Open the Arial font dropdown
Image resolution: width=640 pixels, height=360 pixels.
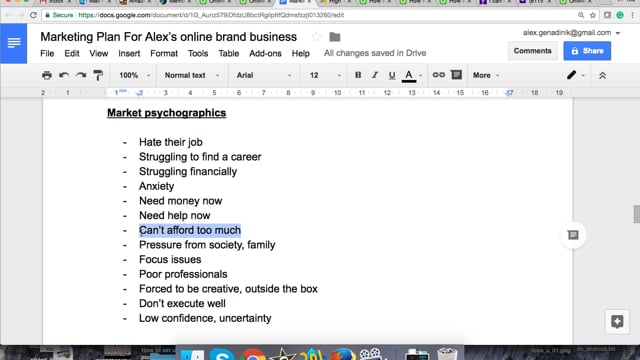[264, 76]
